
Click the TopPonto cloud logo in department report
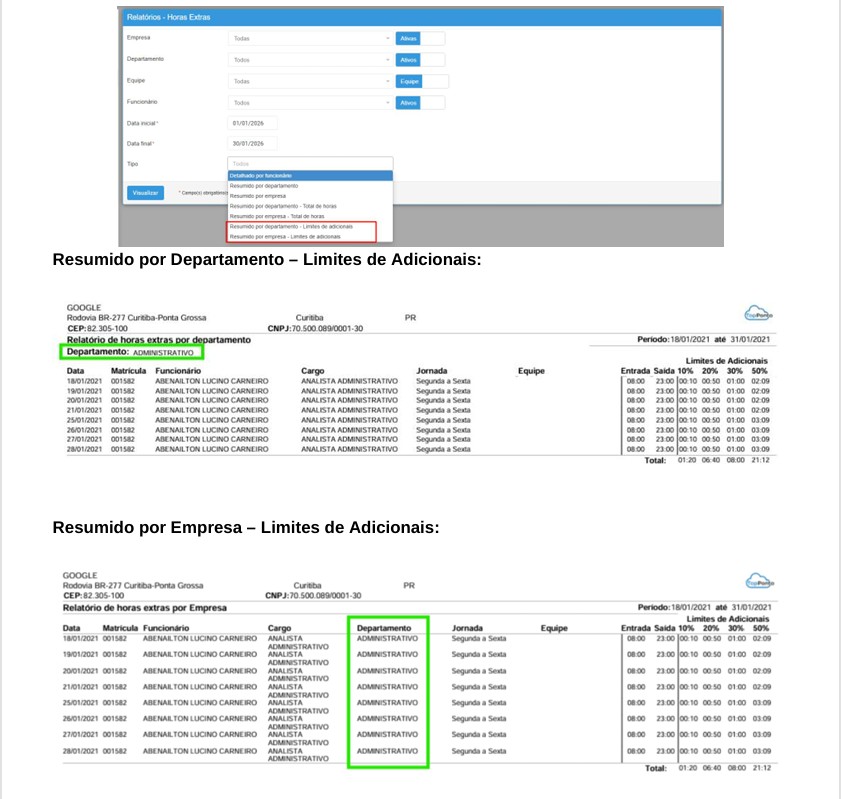(759, 315)
